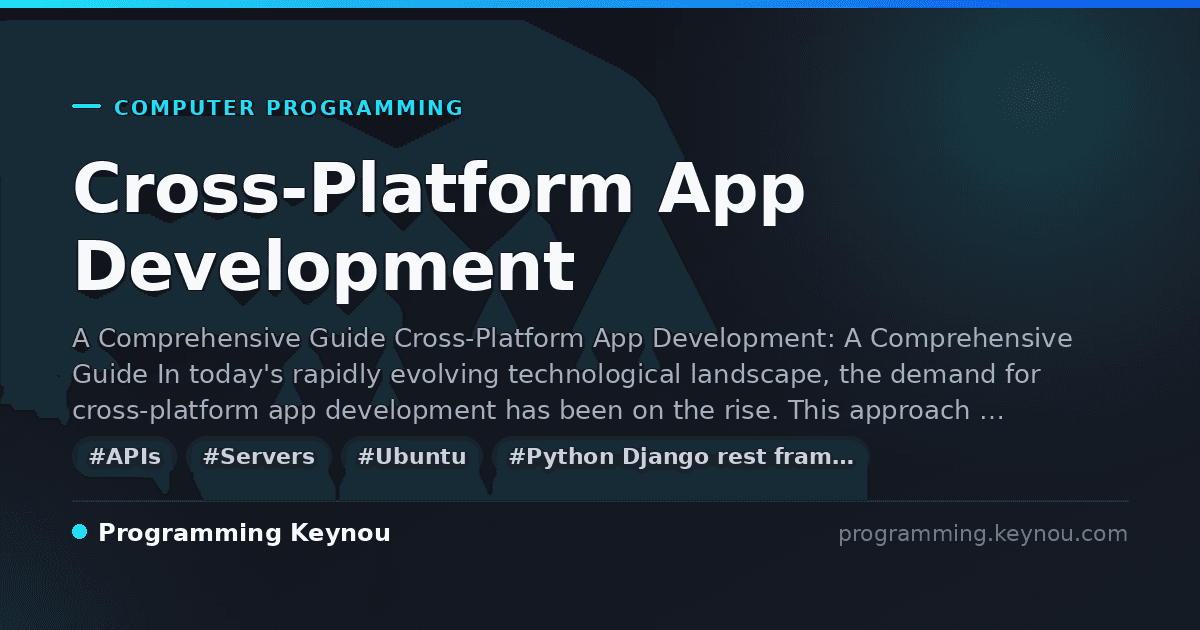Select the #Ubuntu tag
Image resolution: width=1200 pixels, height=630 pixels.
pyautogui.click(x=412, y=457)
